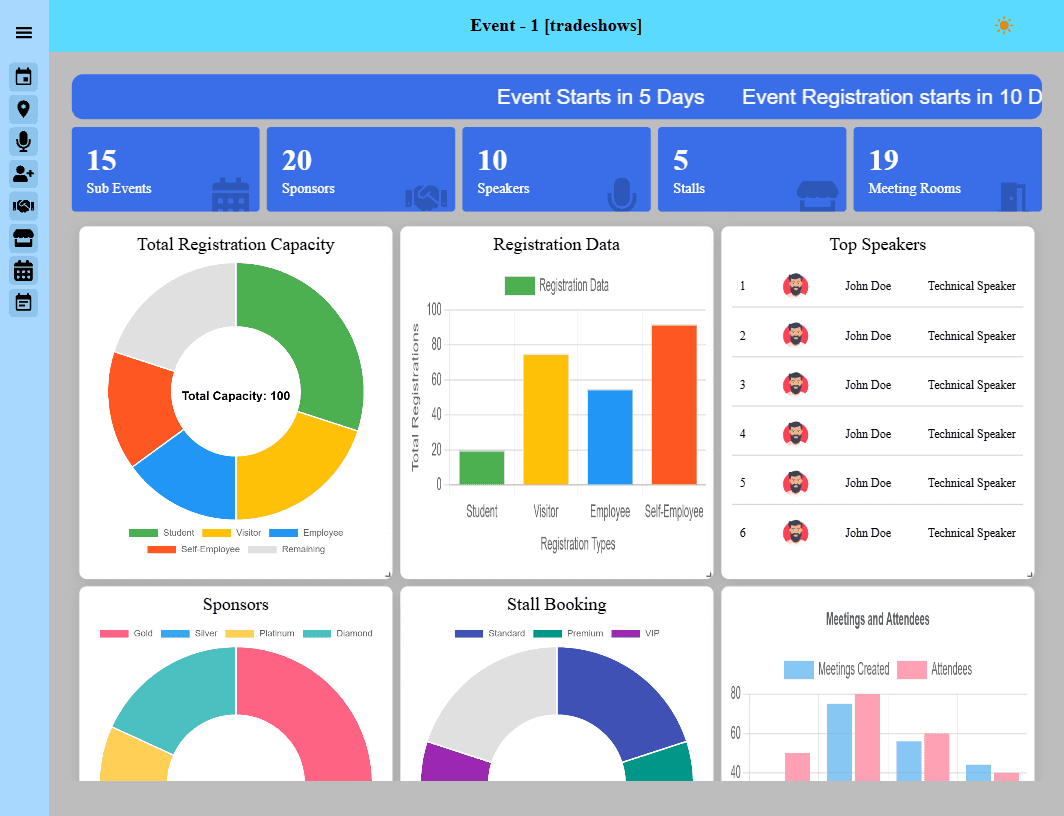The width and height of the screenshot is (1064, 816).
Task: Select the location pin sidebar icon
Action: click(x=24, y=109)
